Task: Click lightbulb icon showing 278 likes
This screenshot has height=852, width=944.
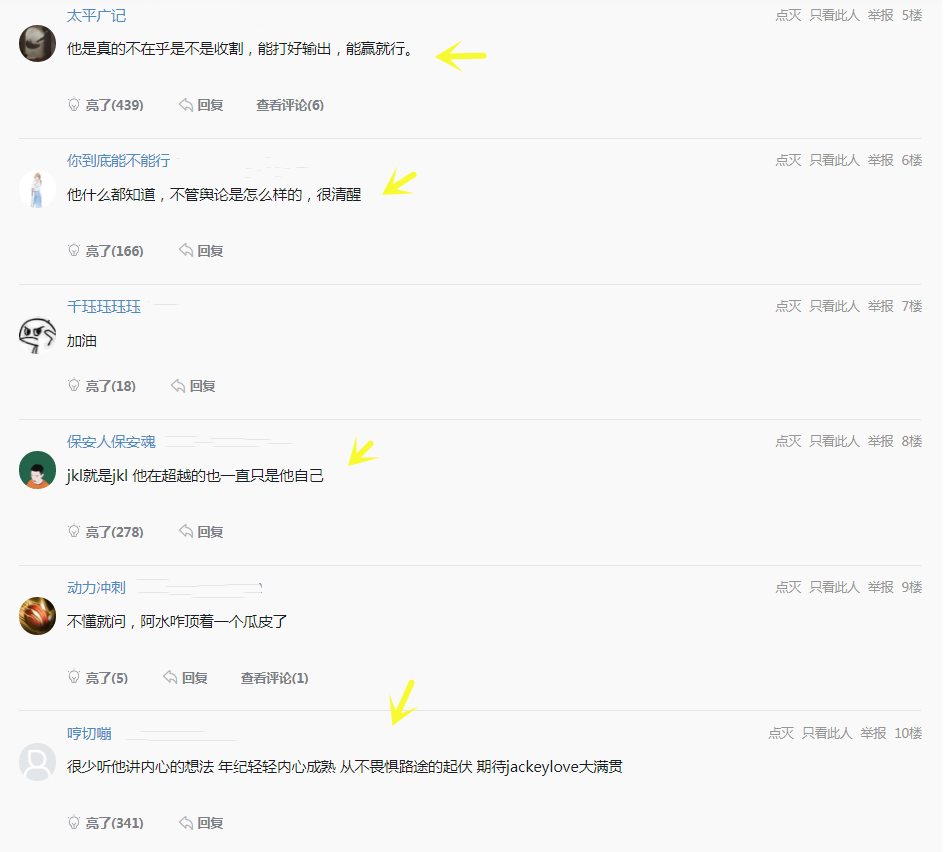Action: [73, 532]
